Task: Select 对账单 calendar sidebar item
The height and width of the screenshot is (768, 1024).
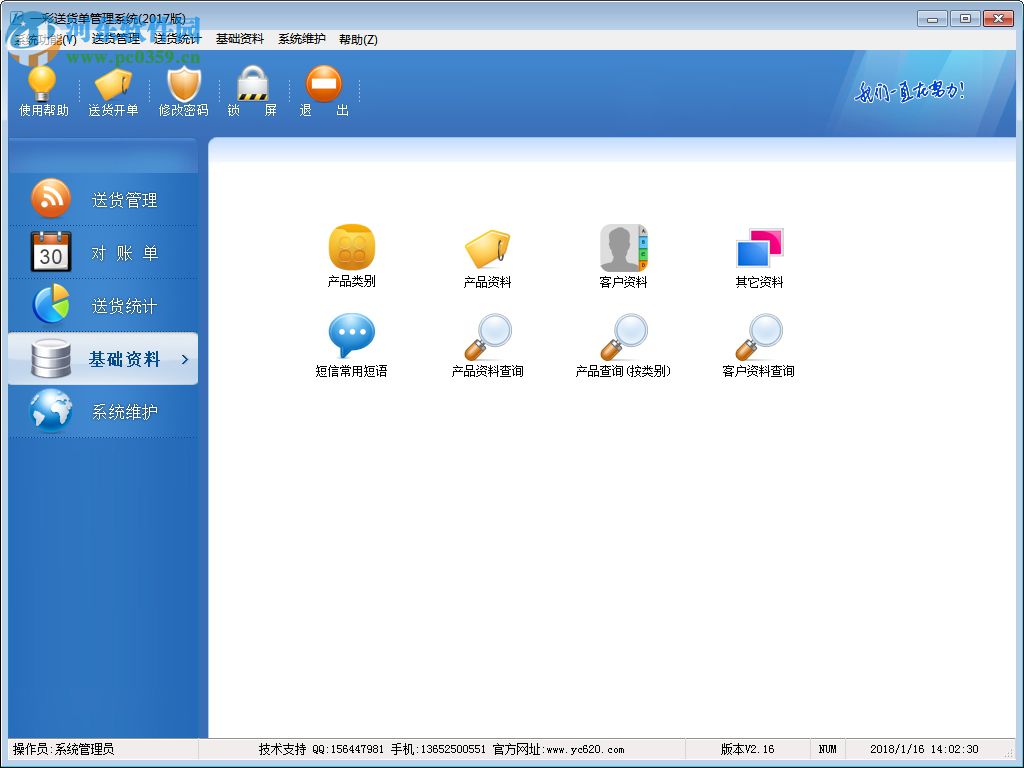Action: pyautogui.click(x=103, y=253)
